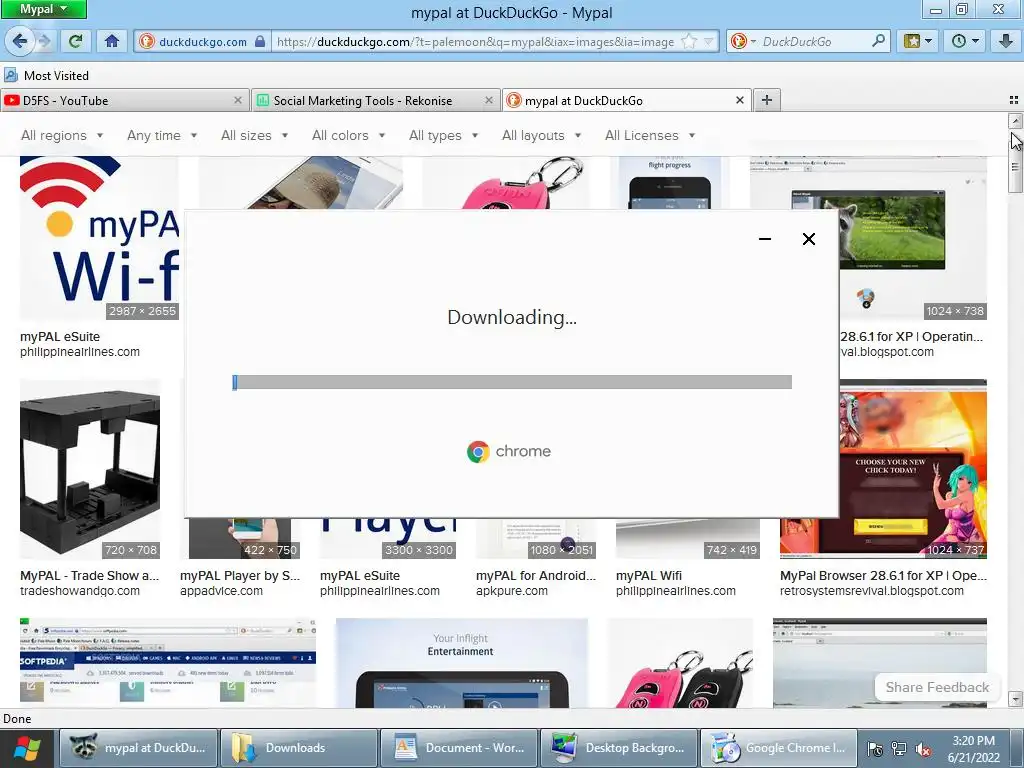The width and height of the screenshot is (1024, 768).
Task: Switch to Desktop Background taskbar window
Action: [619, 748]
